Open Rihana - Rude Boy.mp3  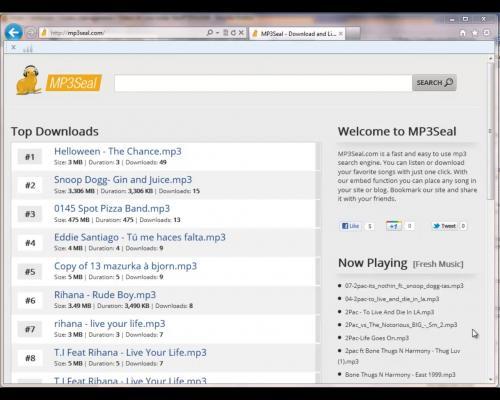tap(105, 295)
